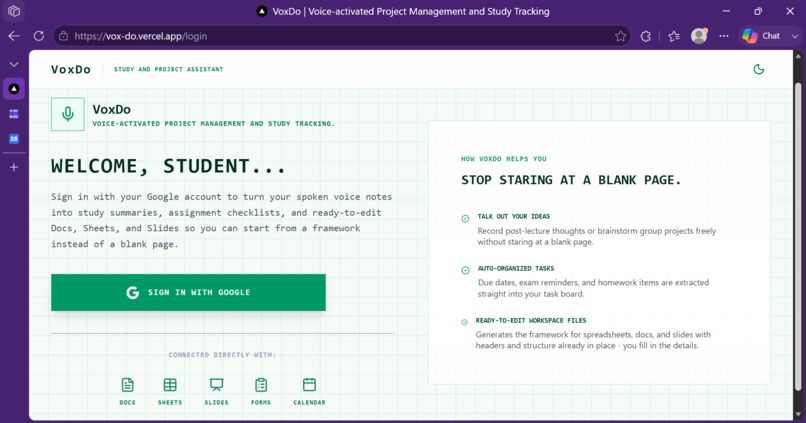Image resolution: width=806 pixels, height=423 pixels.
Task: Add new tab with plus icon
Action: pyautogui.click(x=14, y=167)
